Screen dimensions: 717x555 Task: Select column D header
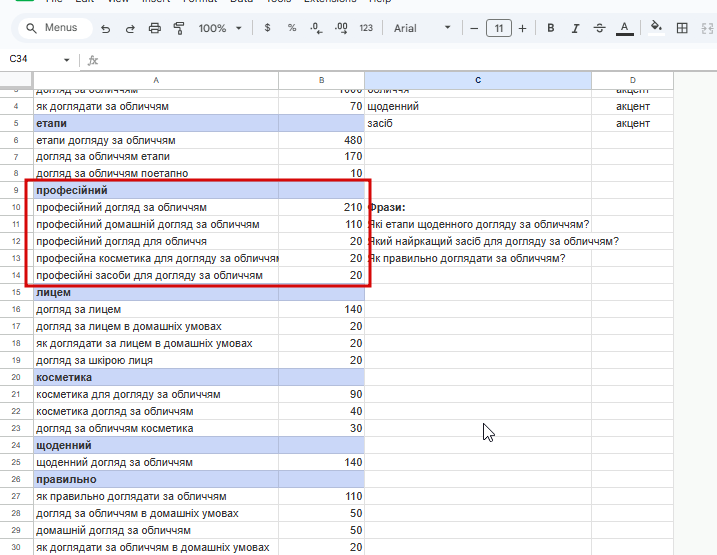point(632,80)
